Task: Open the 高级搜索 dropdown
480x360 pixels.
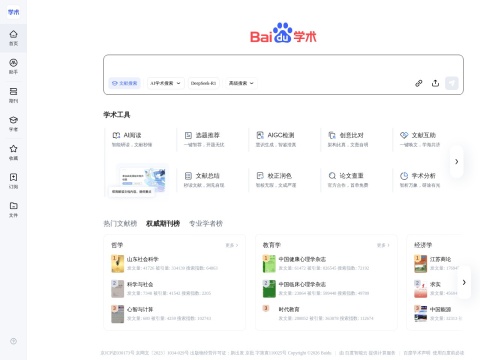Action: pyautogui.click(x=241, y=83)
